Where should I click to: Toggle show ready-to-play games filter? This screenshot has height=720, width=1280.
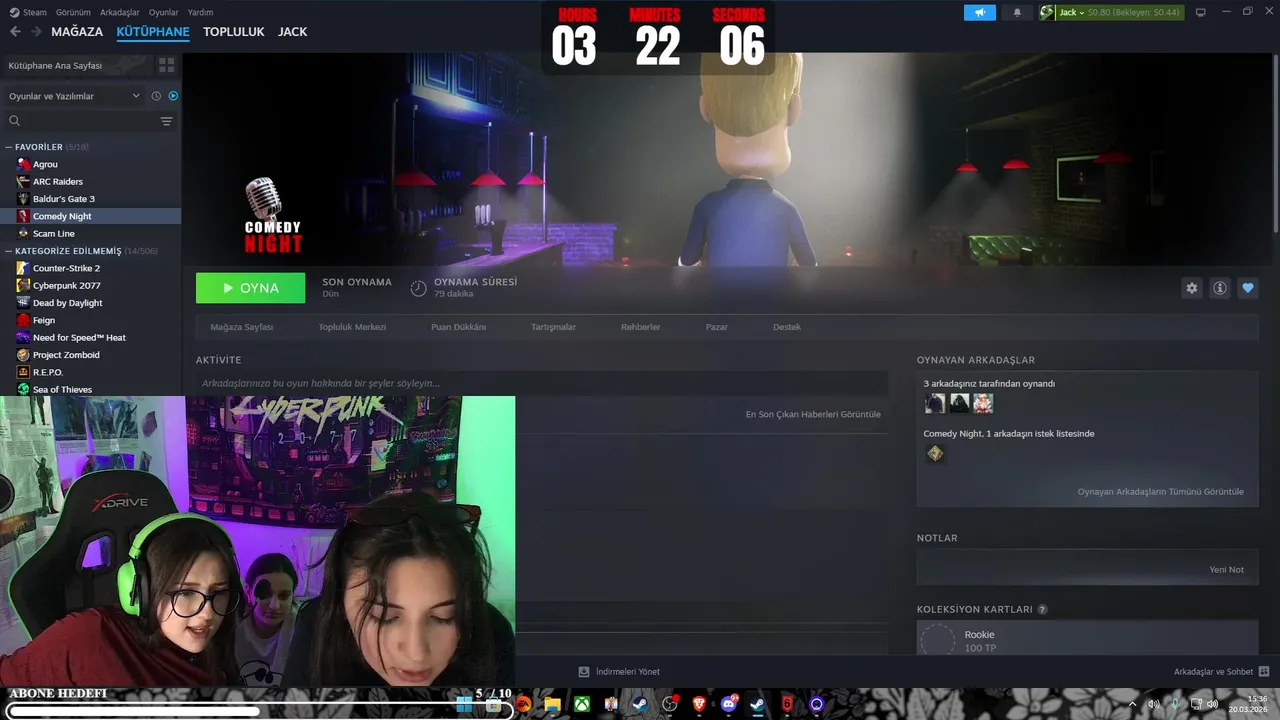173,96
